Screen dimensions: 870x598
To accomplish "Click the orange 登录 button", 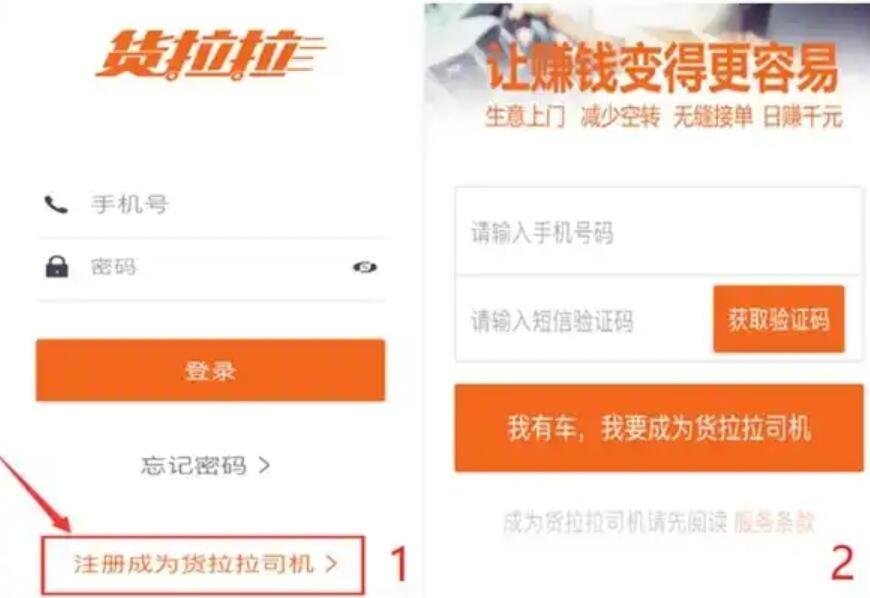I will 210,370.
